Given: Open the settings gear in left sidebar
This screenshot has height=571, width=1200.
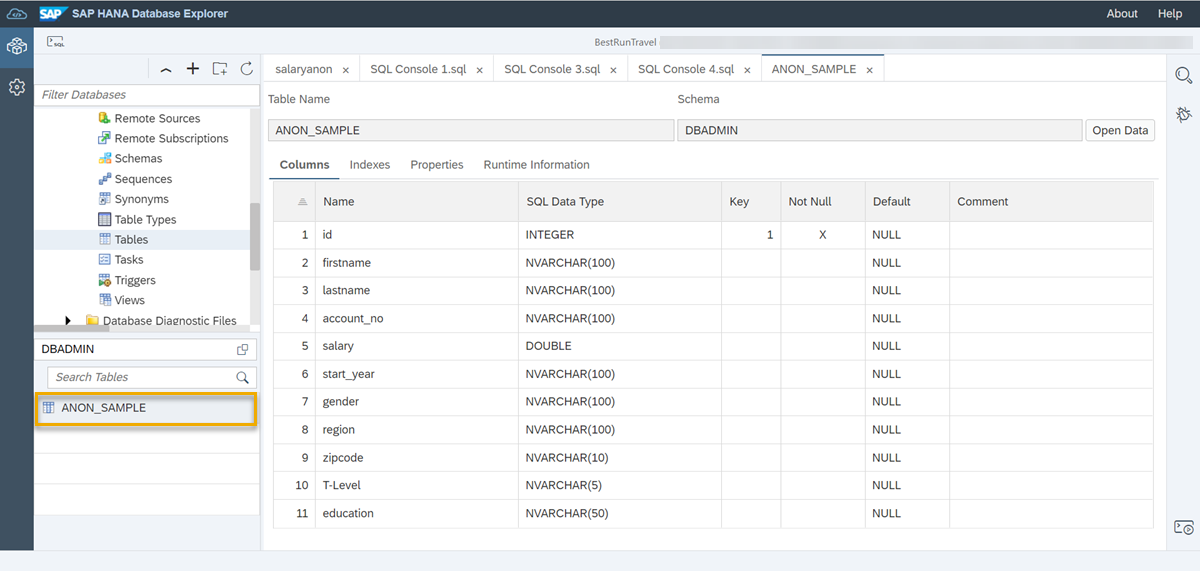Looking at the screenshot, I should (16, 87).
